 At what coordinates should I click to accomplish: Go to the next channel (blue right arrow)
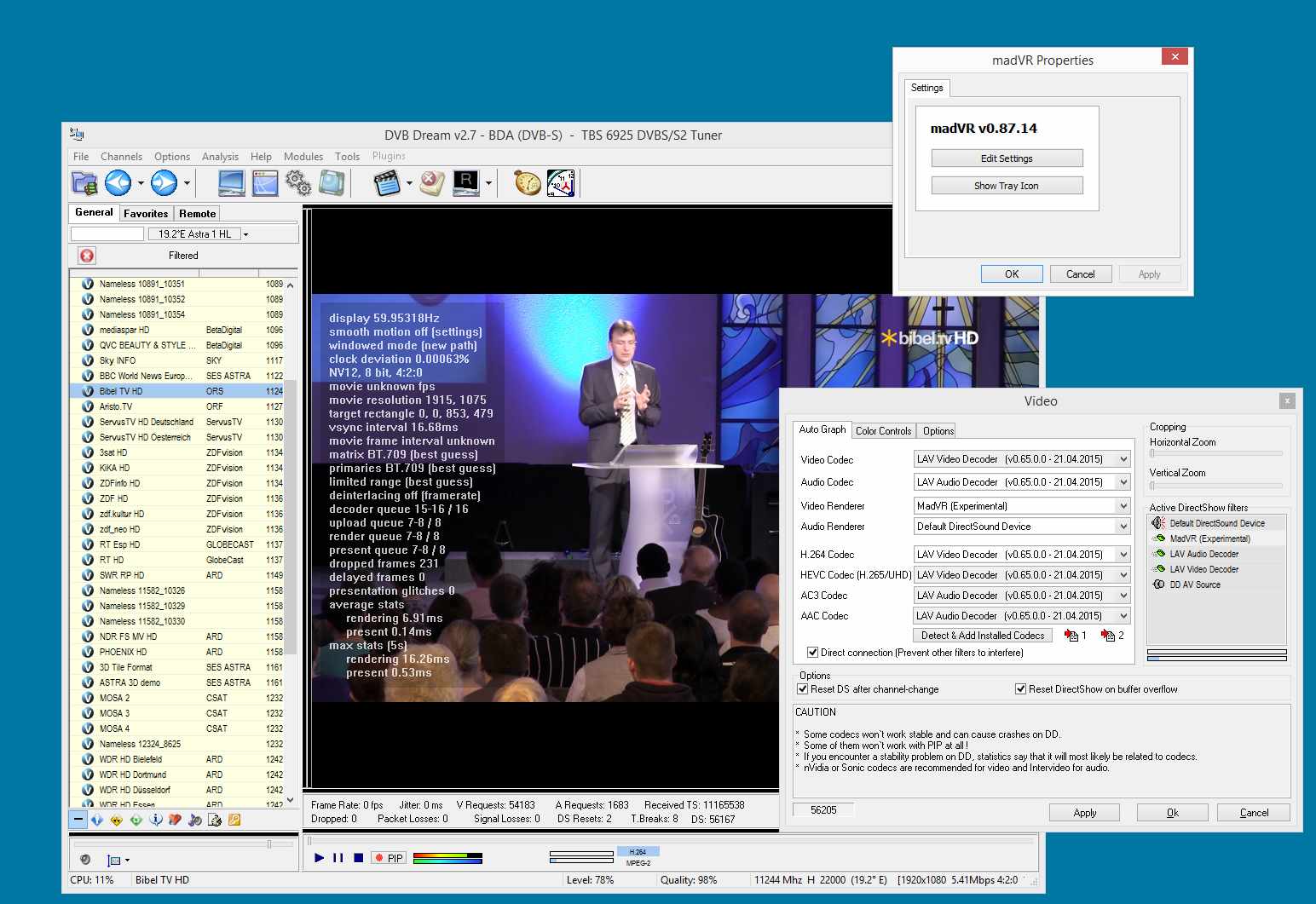[164, 182]
